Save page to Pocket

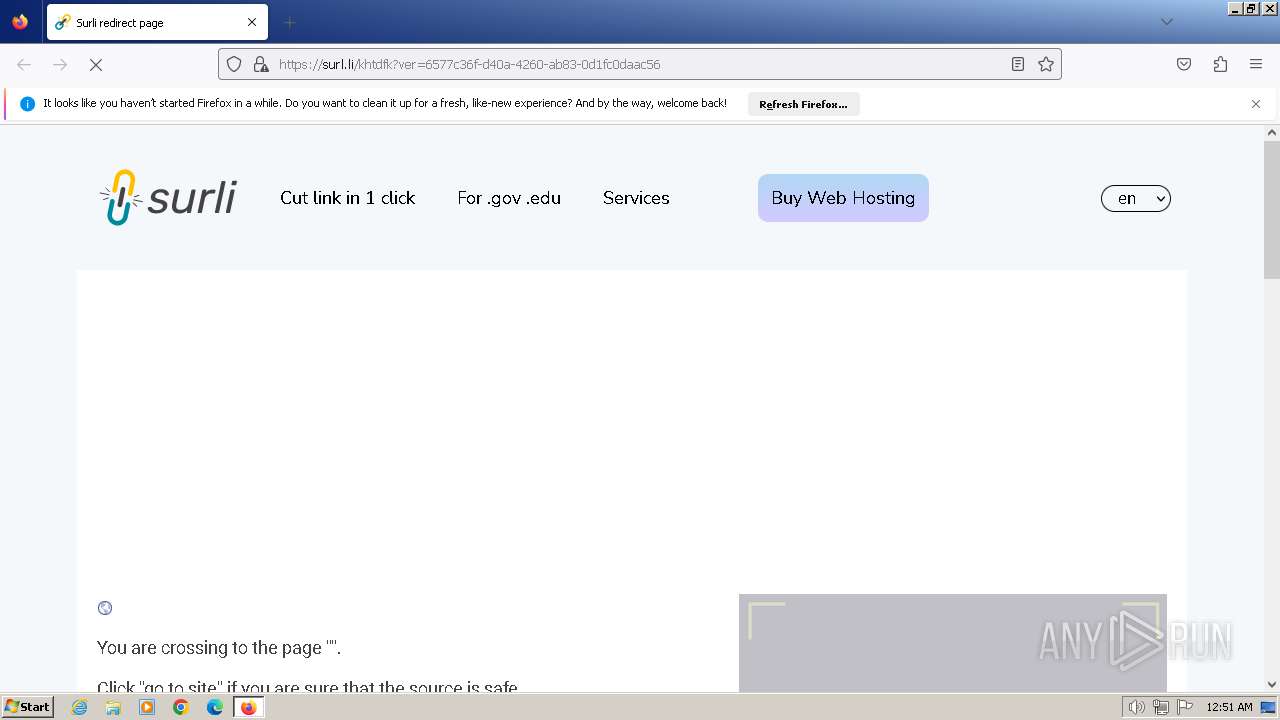point(1184,64)
